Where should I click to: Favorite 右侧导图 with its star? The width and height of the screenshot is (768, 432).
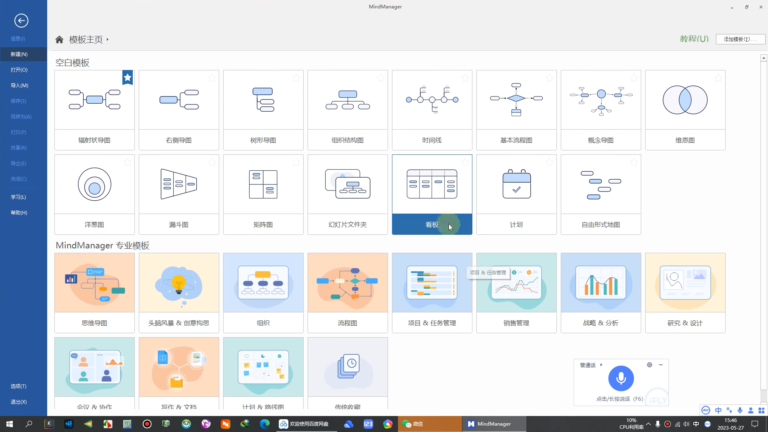[212, 77]
